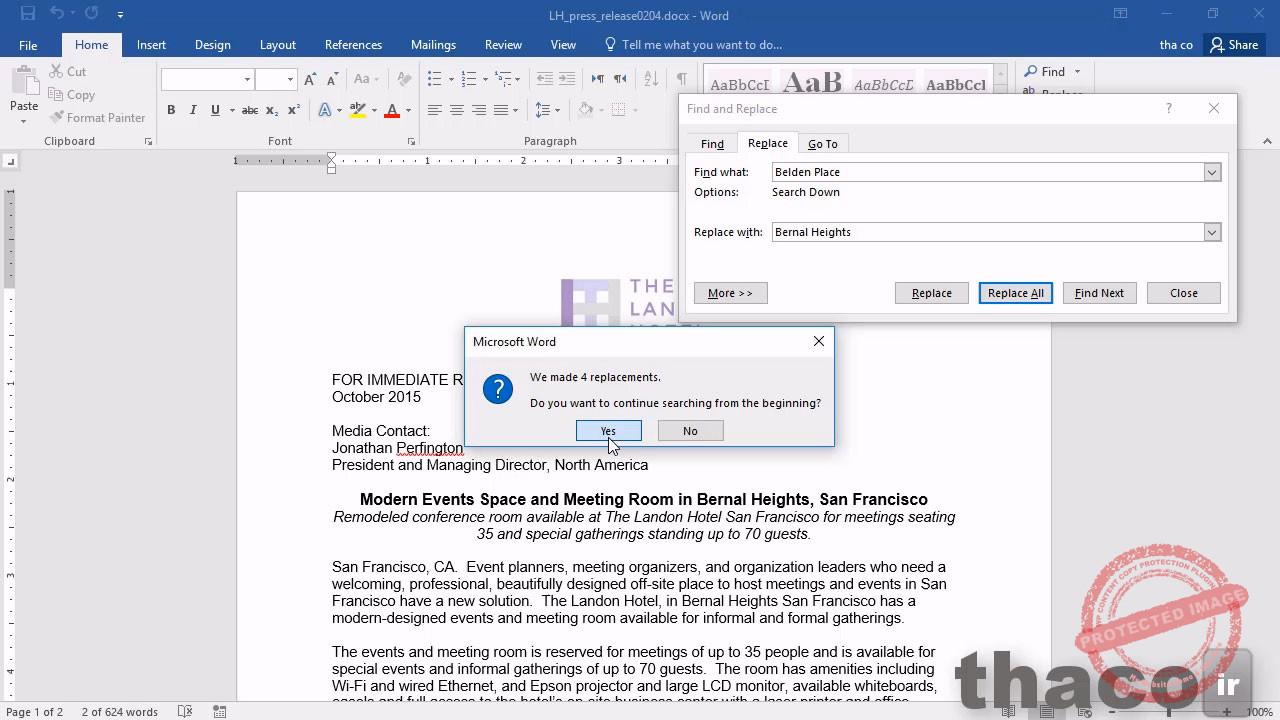Click the Bullets list icon
The width and height of the screenshot is (1280, 720).
tap(434, 79)
